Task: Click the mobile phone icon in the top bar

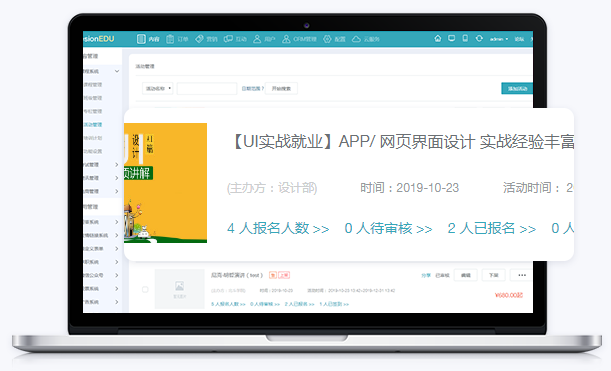Action: [465, 39]
